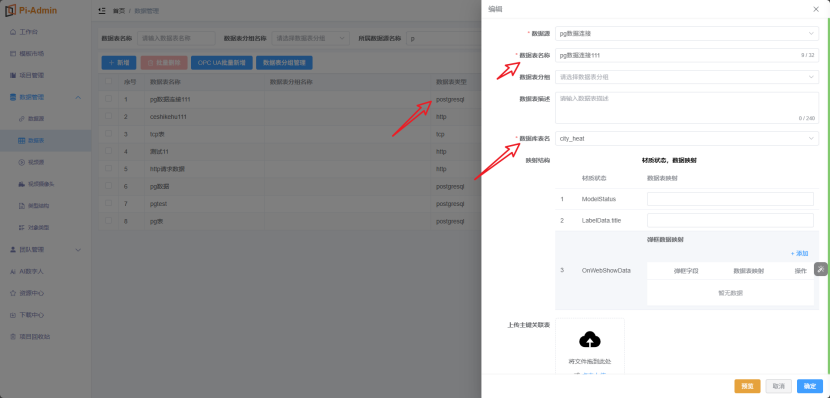The width and height of the screenshot is (830, 398).
Task: Click 数据管理 database icon in sidebar
Action: click(x=13, y=97)
